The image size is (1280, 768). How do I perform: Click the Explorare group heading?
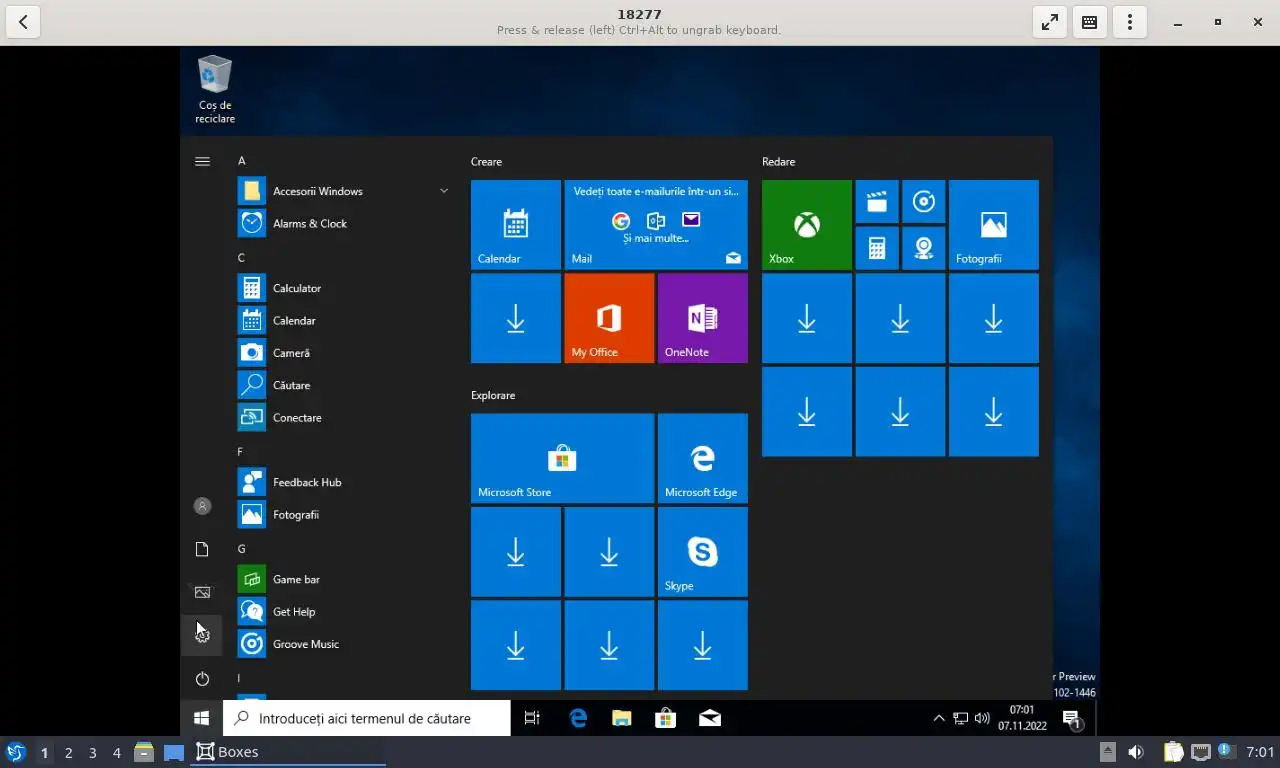click(493, 396)
